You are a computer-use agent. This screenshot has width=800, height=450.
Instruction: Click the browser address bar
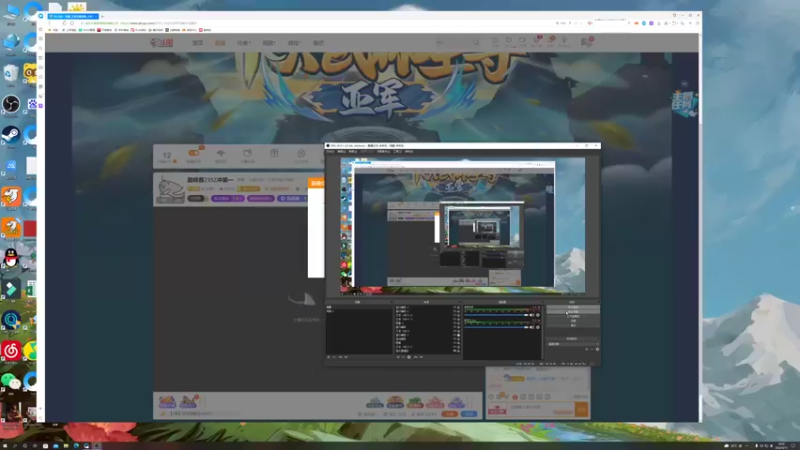click(x=316, y=23)
